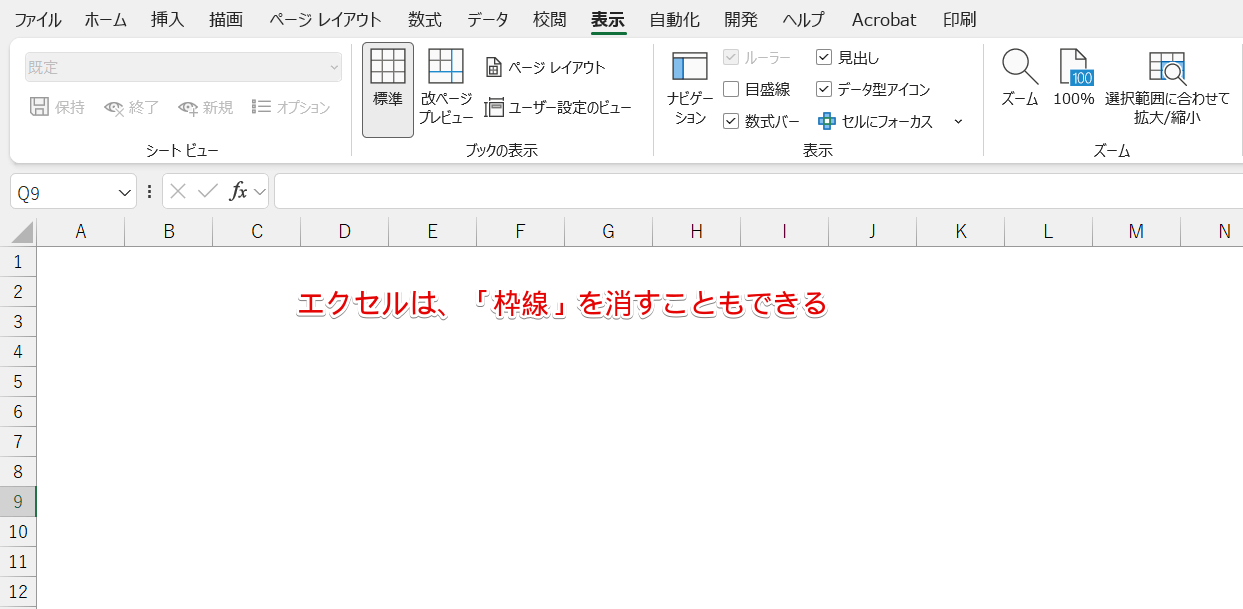Image resolution: width=1243 pixels, height=609 pixels.
Task: Select the データ型アイコン checkbox
Action: coord(824,89)
